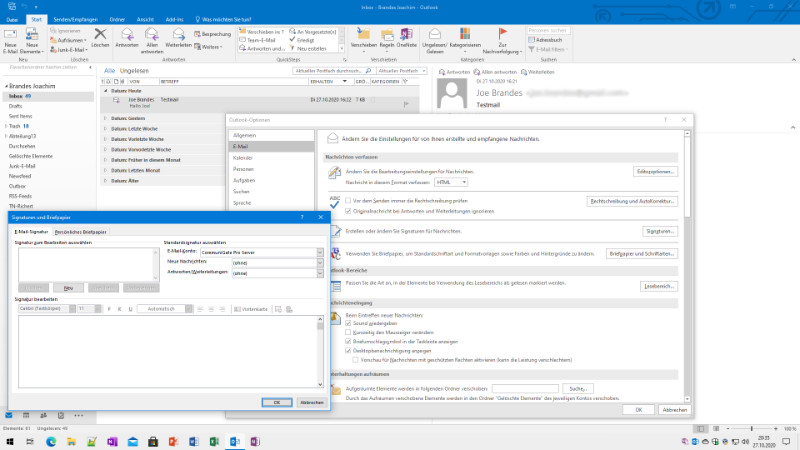Image resolution: width=800 pixels, height=450 pixels.
Task: Click the search magnifier in mailbox search
Action: [x=368, y=71]
